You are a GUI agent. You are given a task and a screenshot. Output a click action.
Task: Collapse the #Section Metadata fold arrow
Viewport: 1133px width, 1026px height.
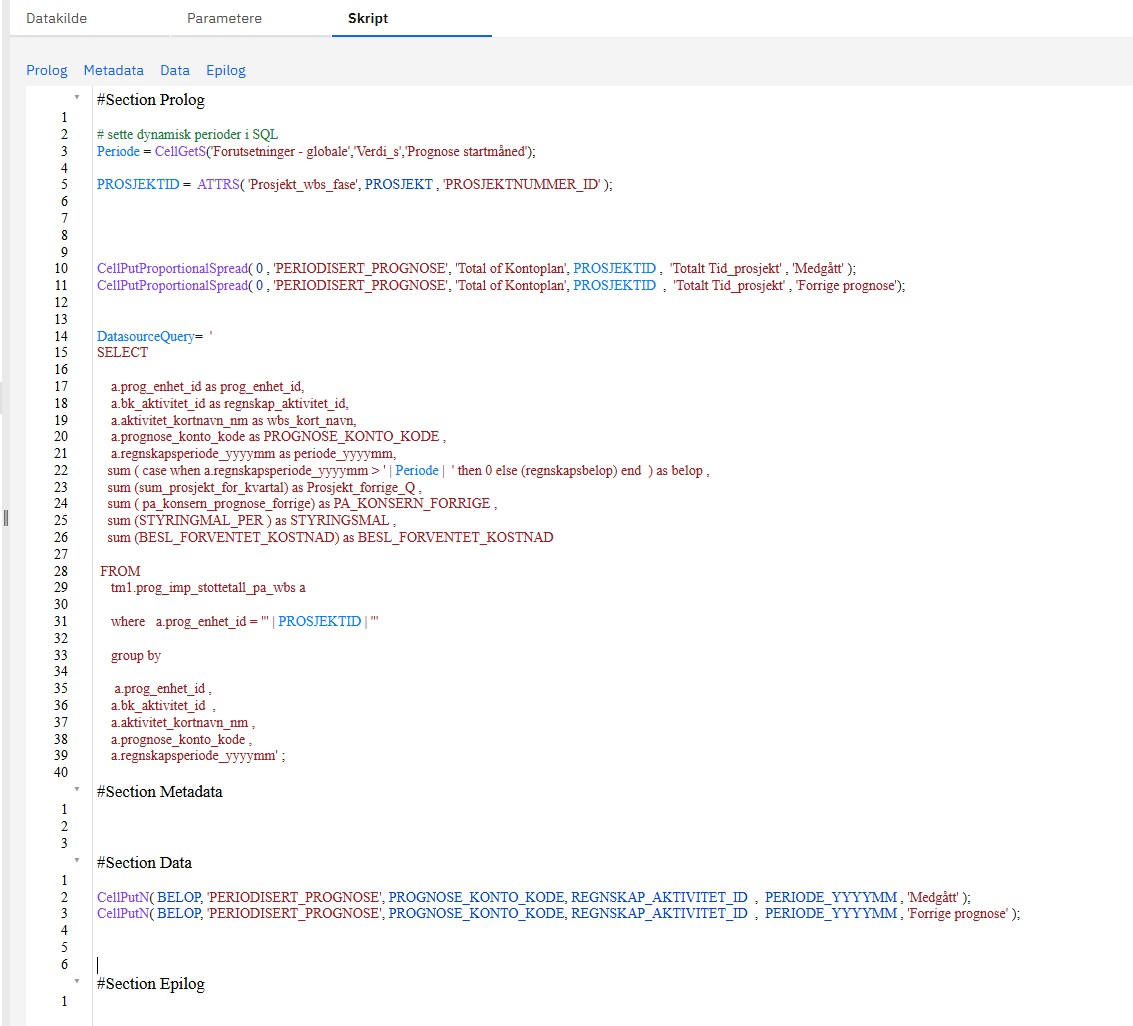77,789
